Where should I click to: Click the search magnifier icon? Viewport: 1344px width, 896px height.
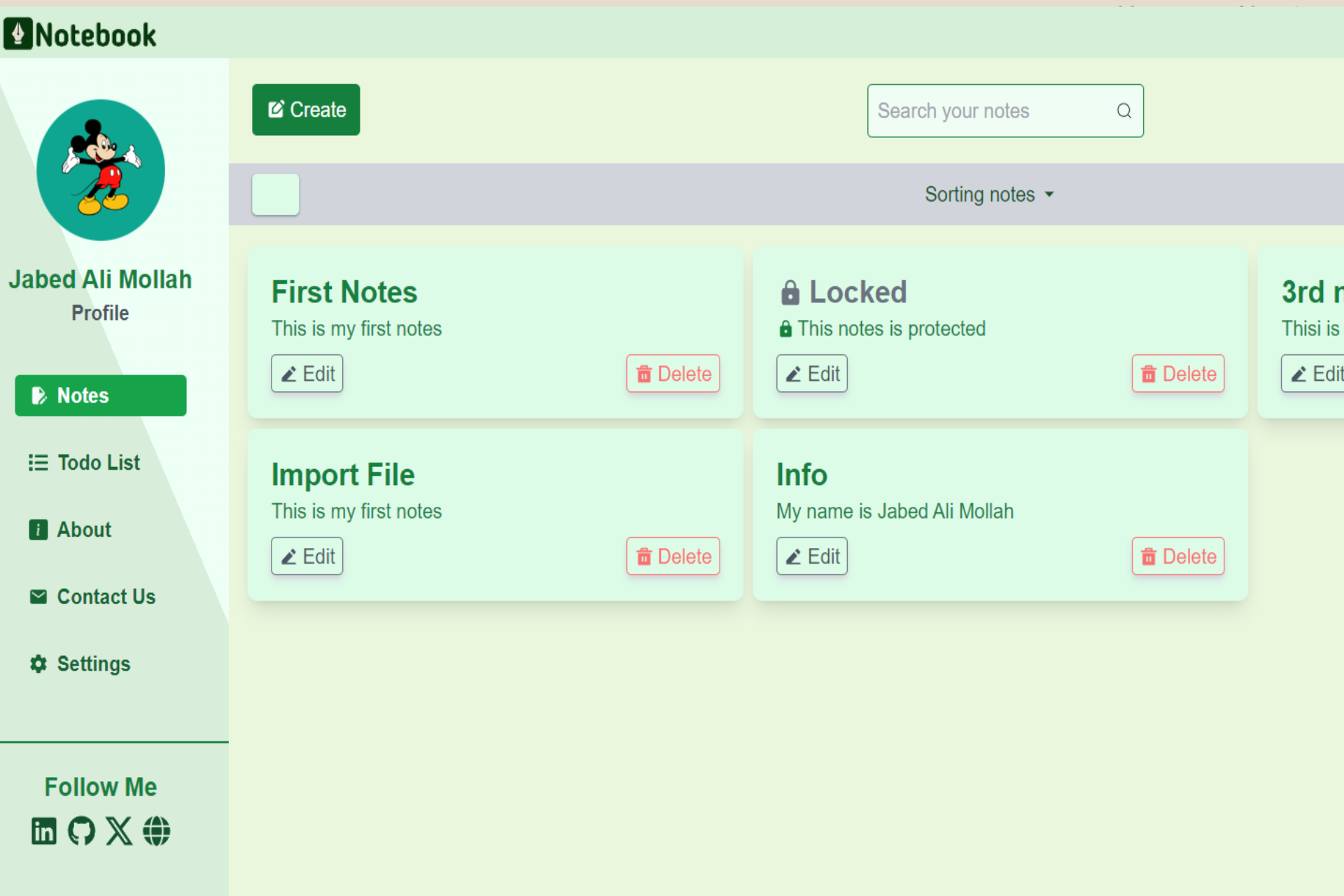coord(1123,111)
